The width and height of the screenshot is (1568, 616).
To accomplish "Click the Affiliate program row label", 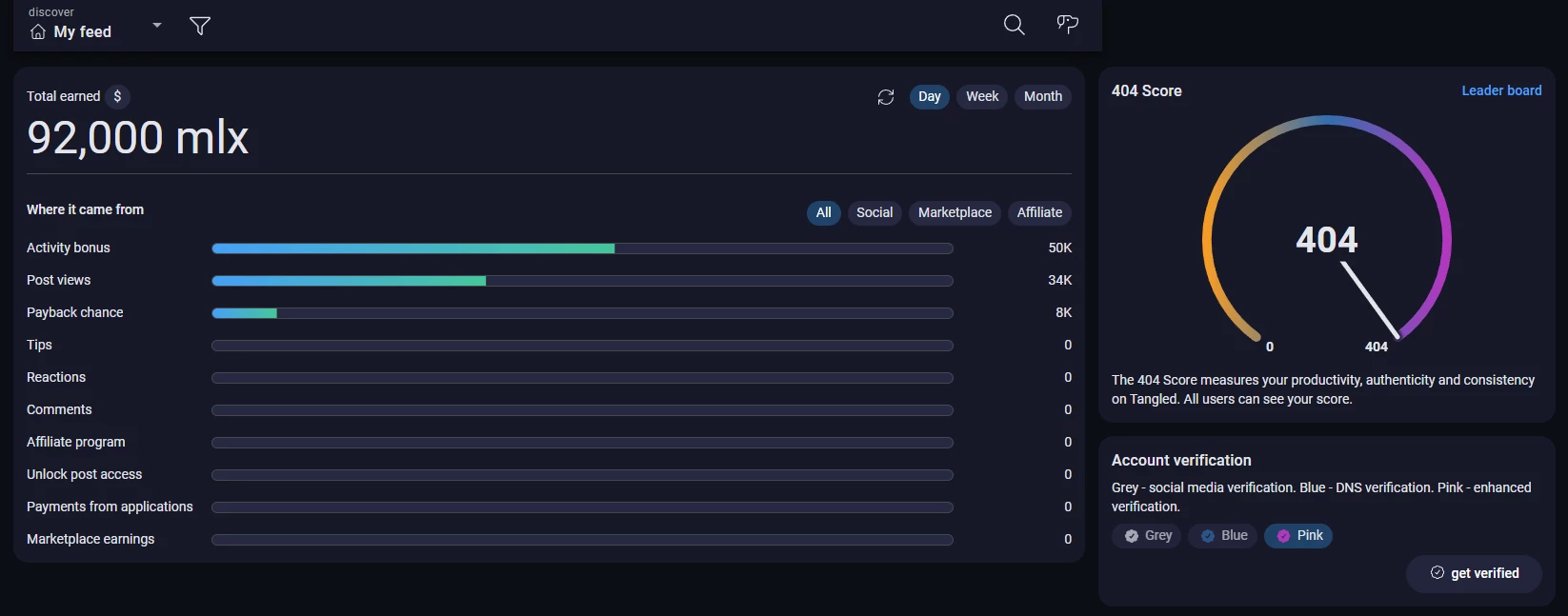I will [76, 442].
